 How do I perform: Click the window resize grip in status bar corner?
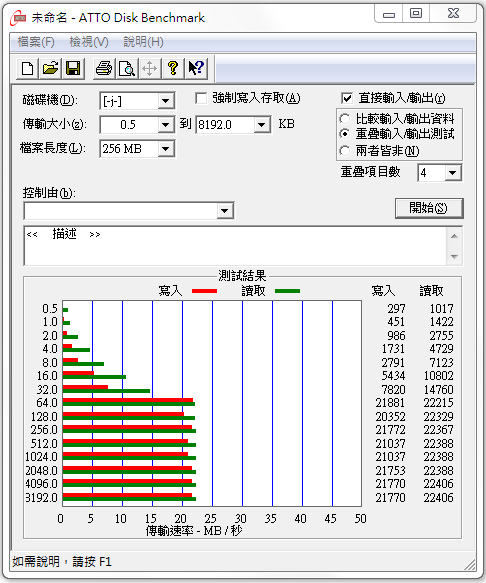pyautogui.click(x=470, y=564)
